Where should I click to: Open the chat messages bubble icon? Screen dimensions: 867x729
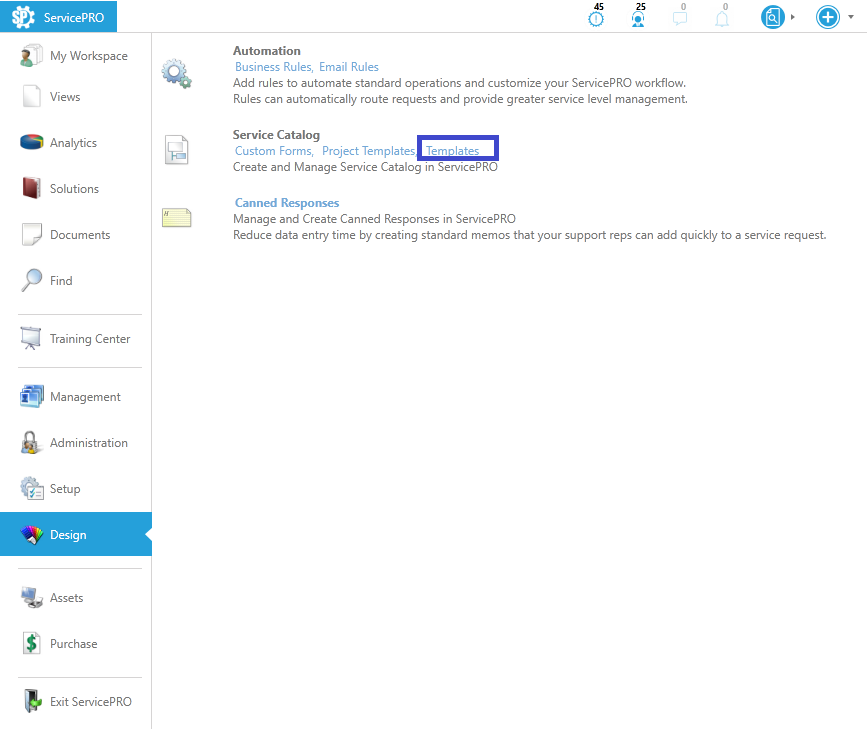(680, 18)
